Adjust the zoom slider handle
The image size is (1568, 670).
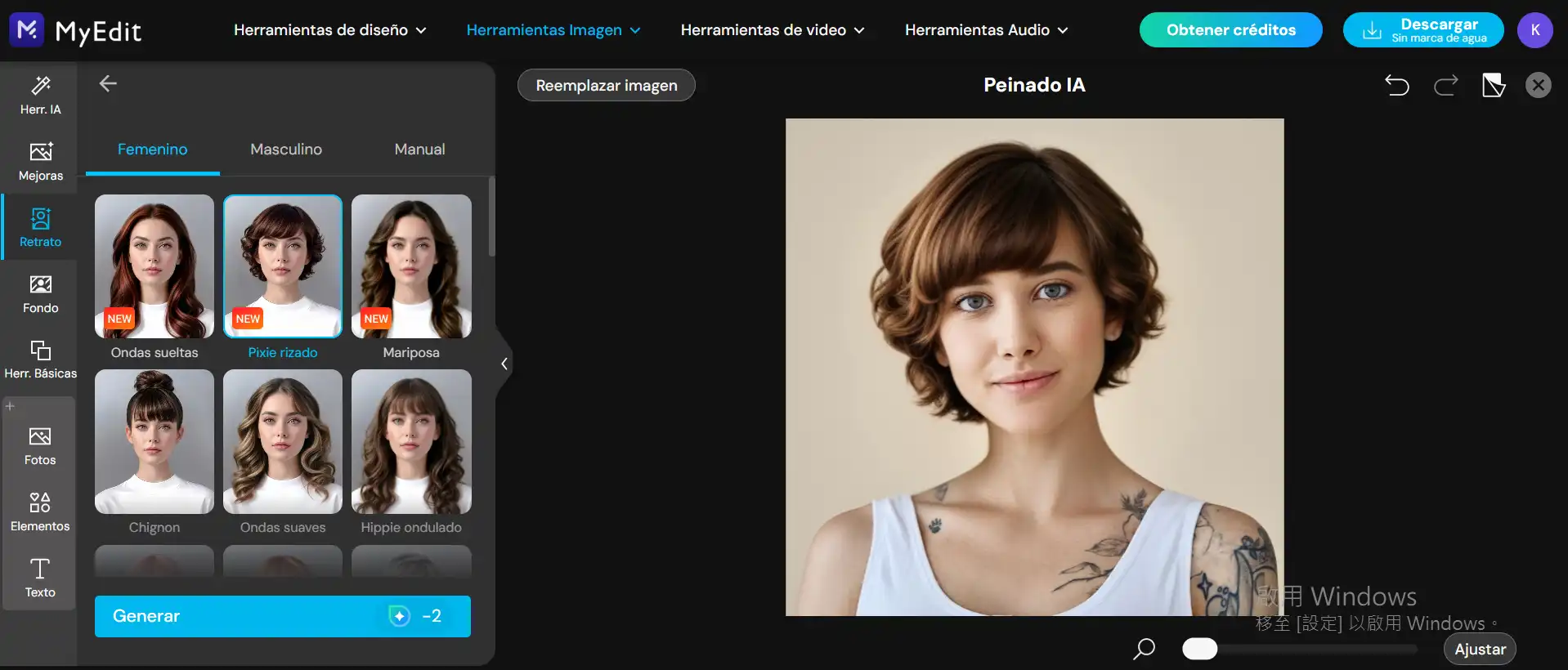click(1200, 649)
